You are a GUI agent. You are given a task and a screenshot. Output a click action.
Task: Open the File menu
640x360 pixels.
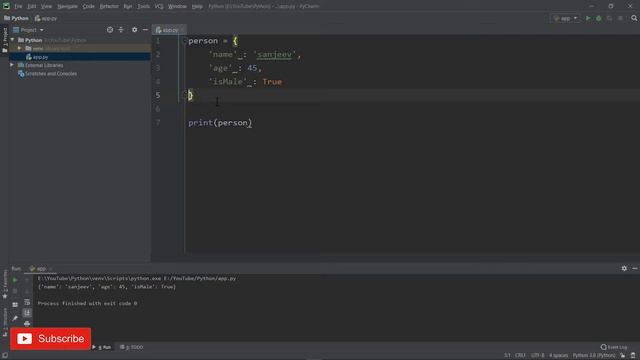(18, 6)
